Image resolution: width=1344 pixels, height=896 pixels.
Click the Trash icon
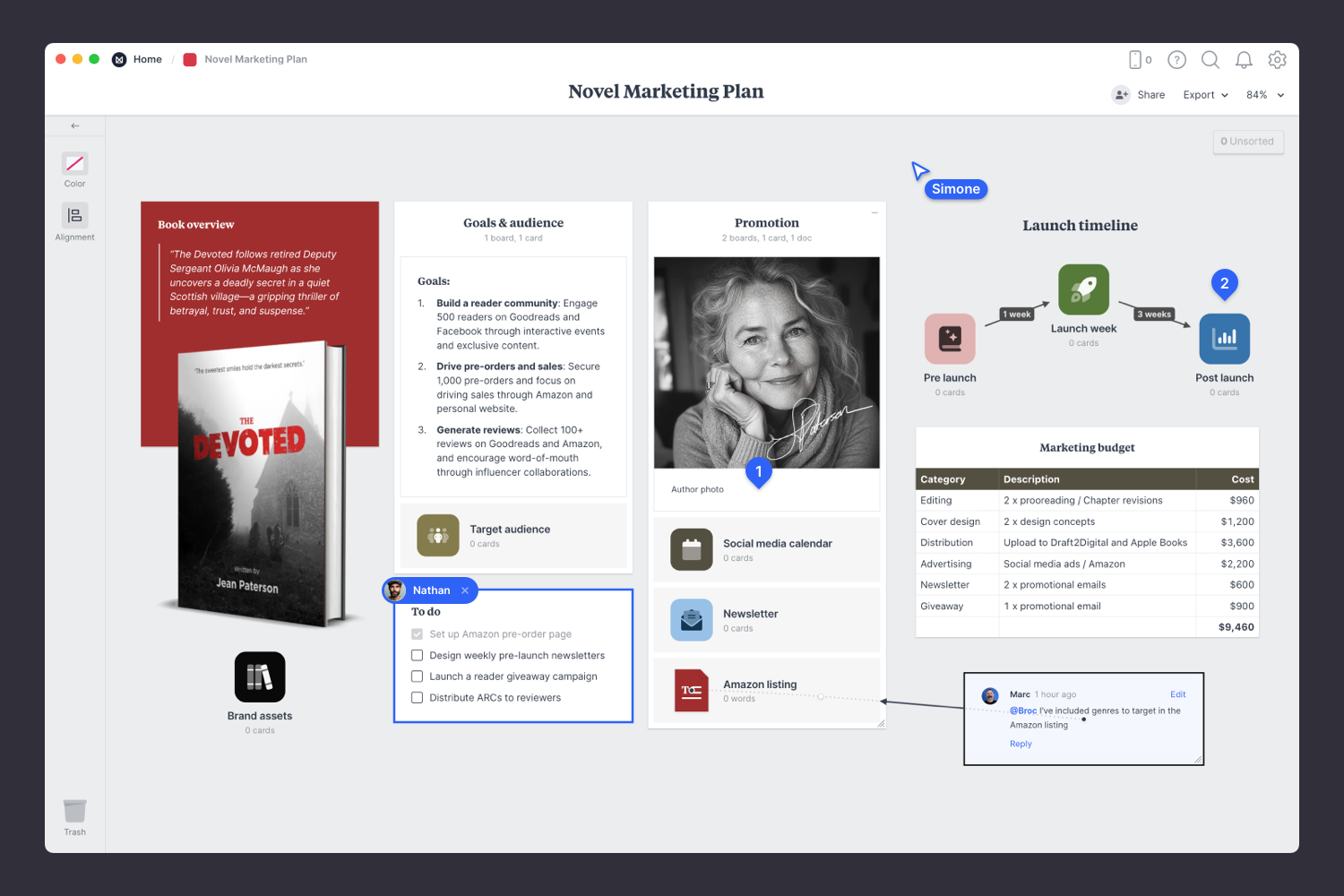tap(74, 811)
